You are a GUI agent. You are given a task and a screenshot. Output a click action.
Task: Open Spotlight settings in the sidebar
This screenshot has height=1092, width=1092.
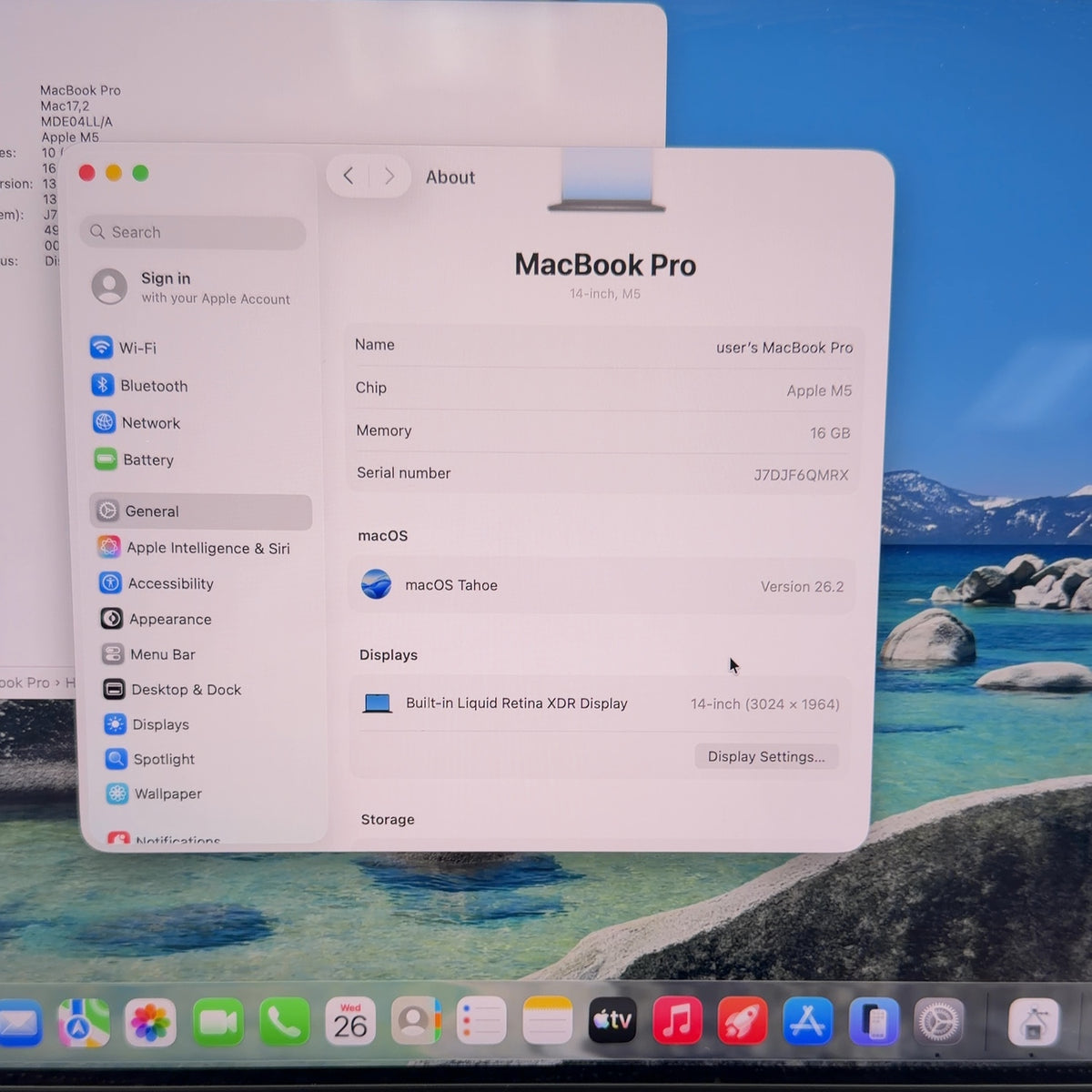(151, 759)
